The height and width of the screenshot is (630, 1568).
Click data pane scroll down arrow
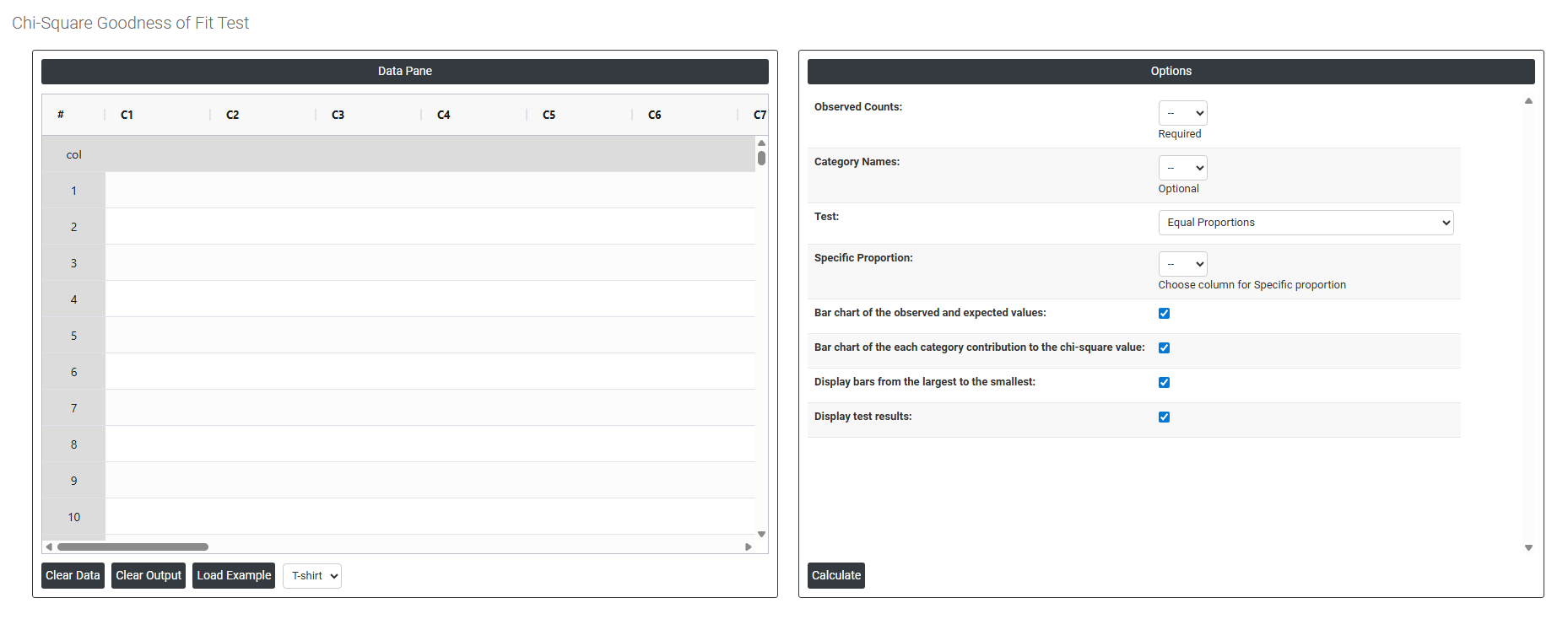coord(761,534)
